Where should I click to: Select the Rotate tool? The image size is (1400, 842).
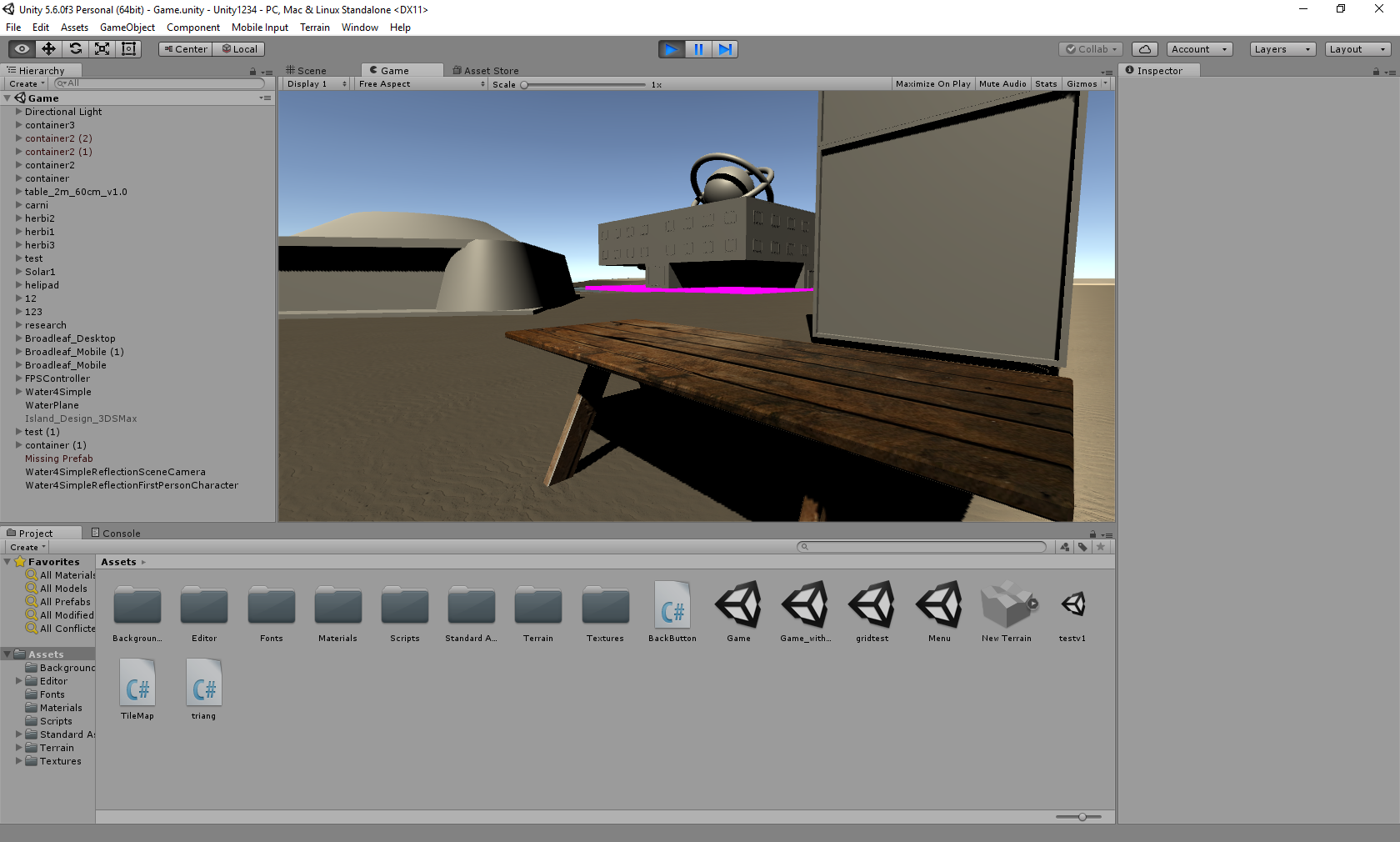click(75, 49)
